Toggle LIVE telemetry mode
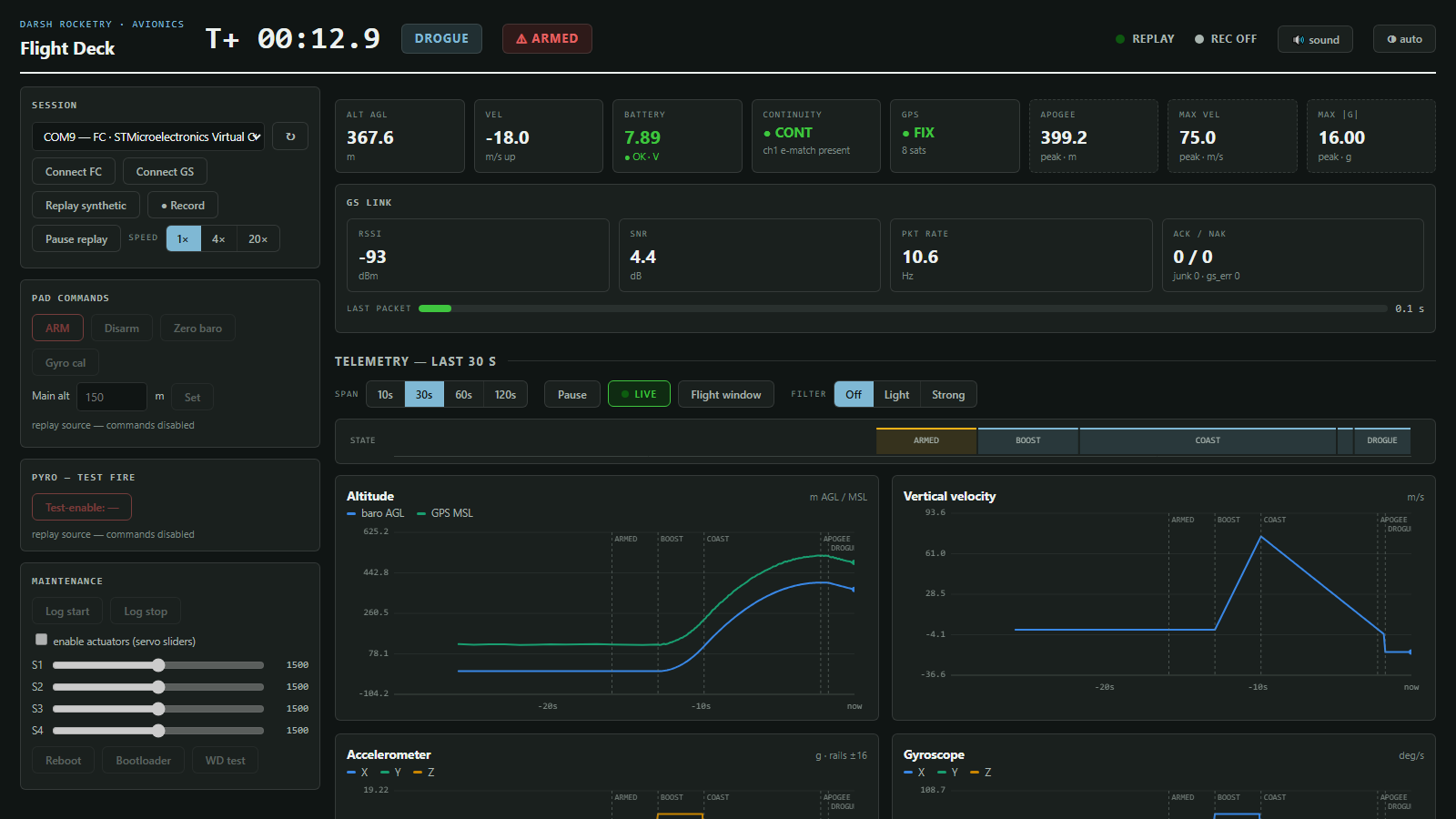The height and width of the screenshot is (819, 1456). coord(639,394)
